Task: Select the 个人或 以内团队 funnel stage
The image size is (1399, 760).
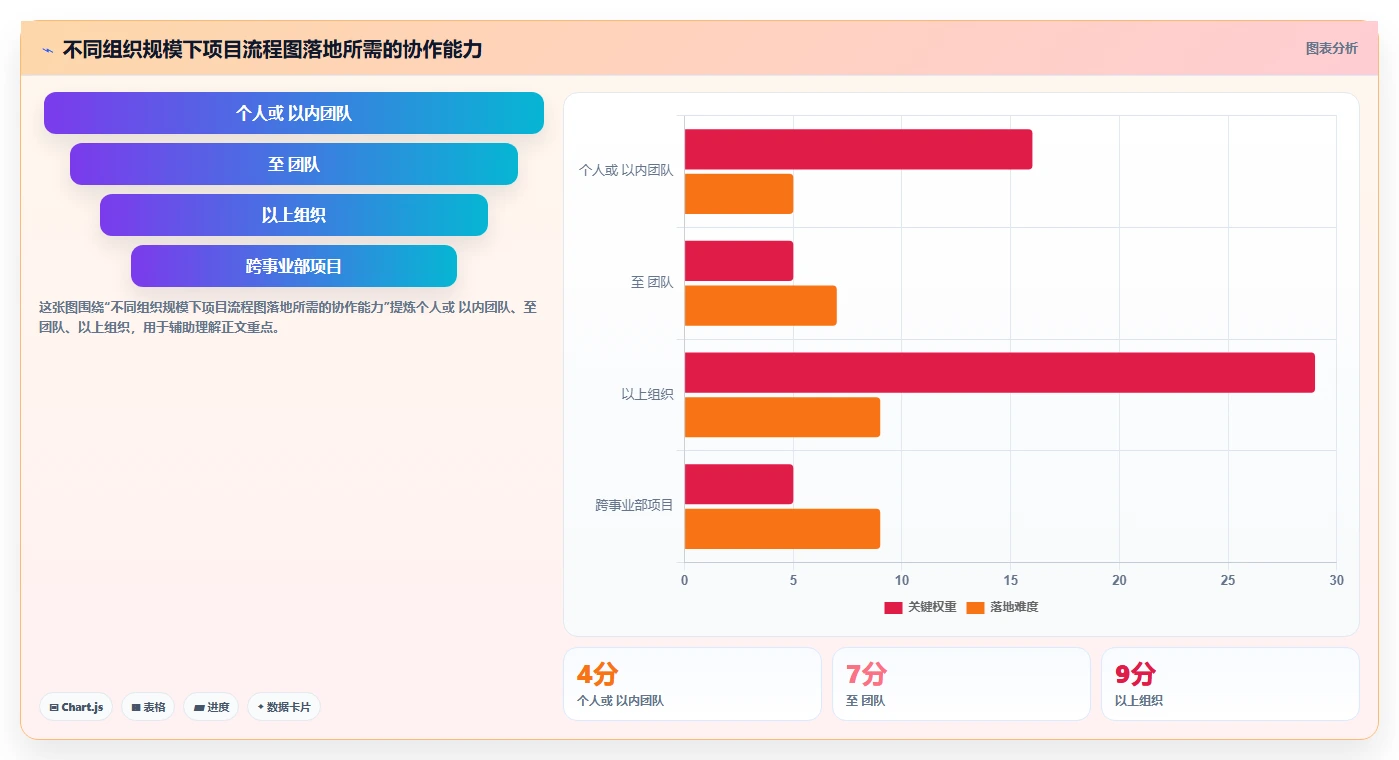Action: [294, 113]
